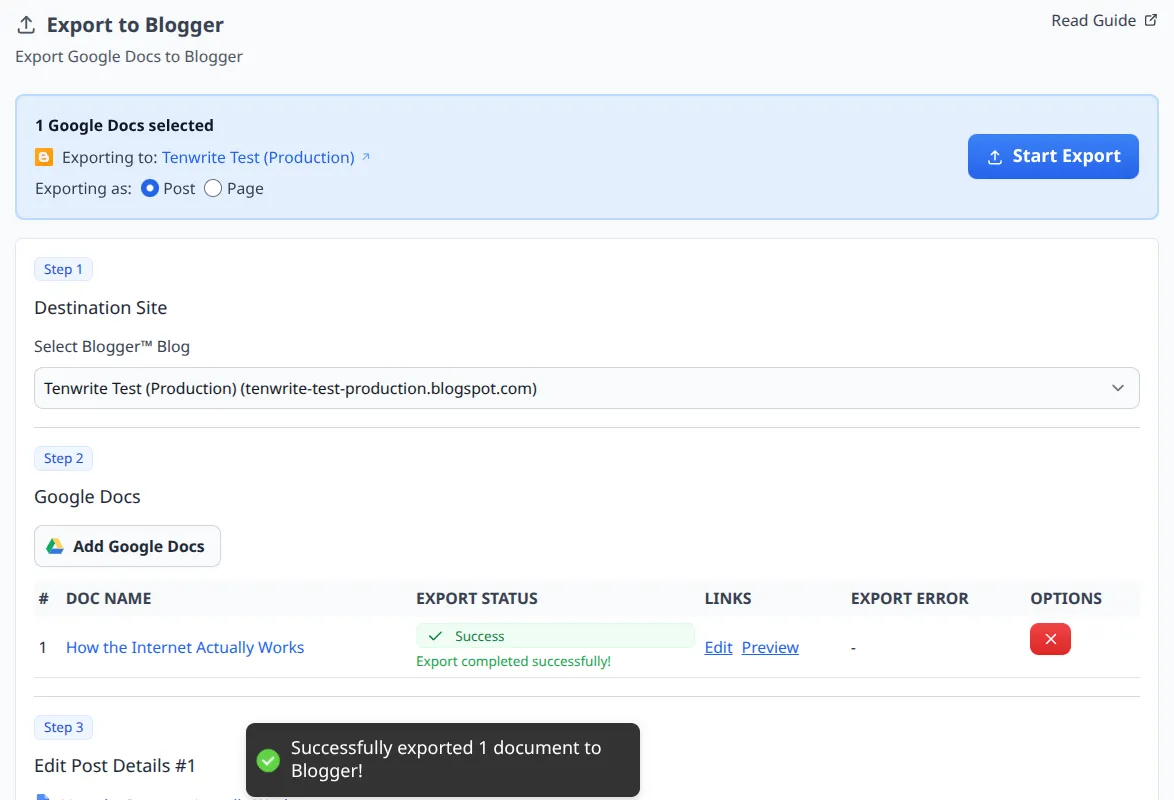Preview the exported Blogger post

(x=770, y=647)
